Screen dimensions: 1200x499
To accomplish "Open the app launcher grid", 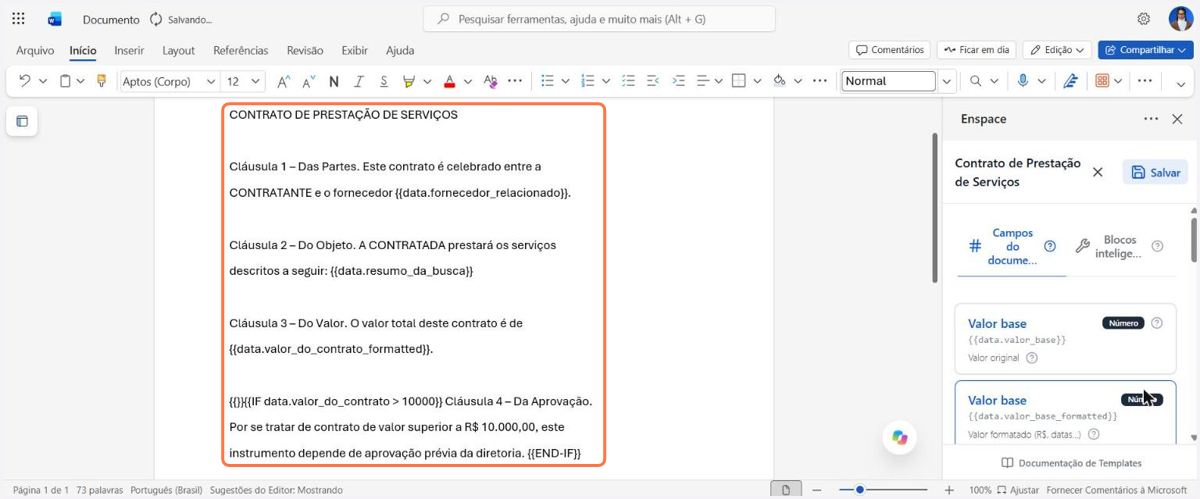I will [x=18, y=19].
